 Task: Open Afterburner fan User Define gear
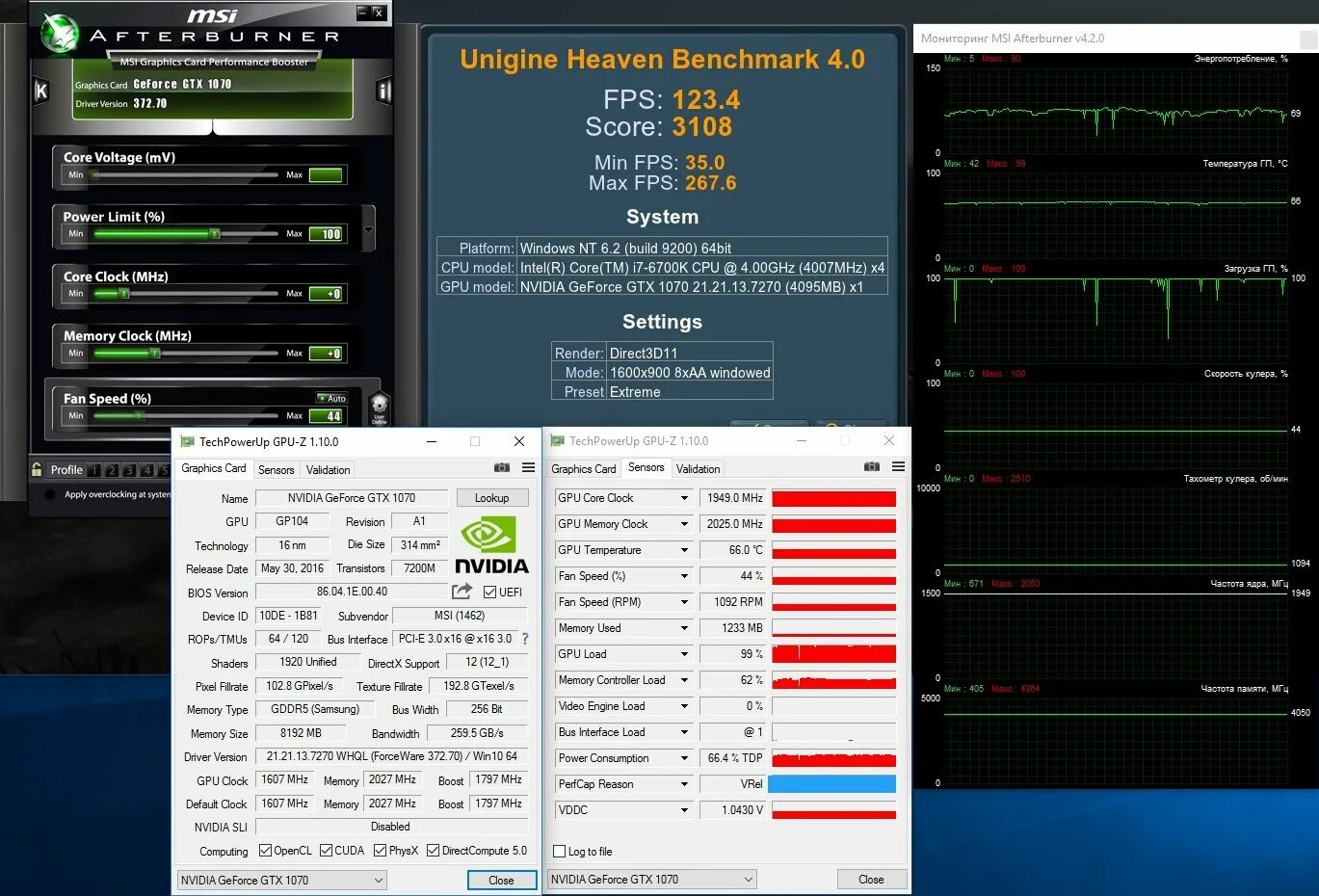pyautogui.click(x=380, y=408)
